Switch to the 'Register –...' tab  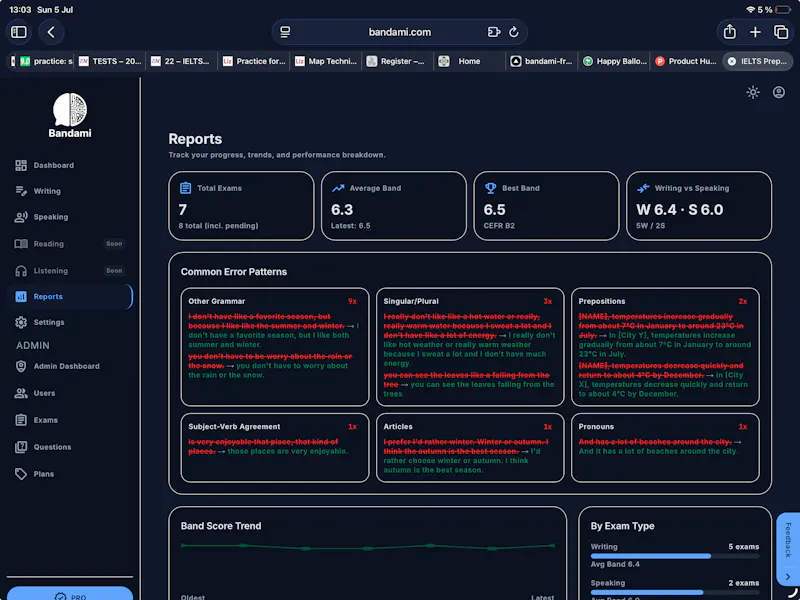click(x=398, y=61)
